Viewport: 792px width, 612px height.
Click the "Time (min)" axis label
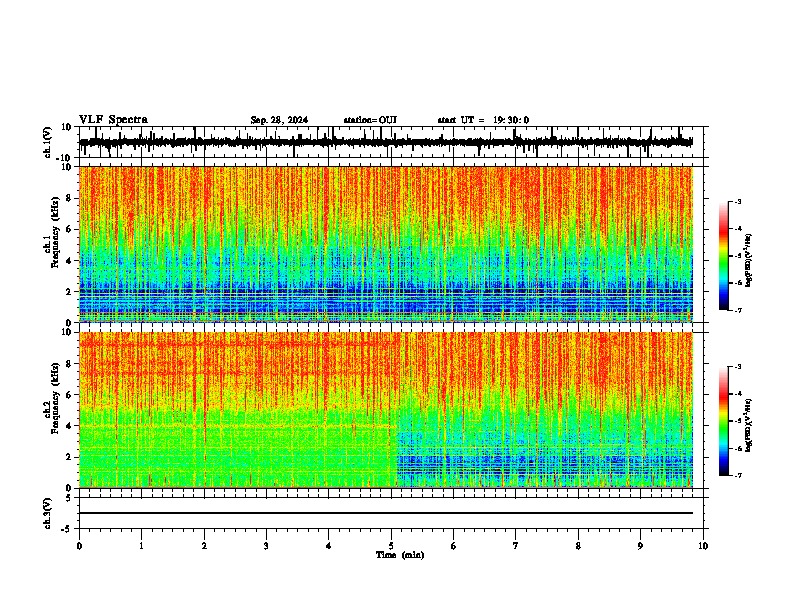tap(400, 555)
